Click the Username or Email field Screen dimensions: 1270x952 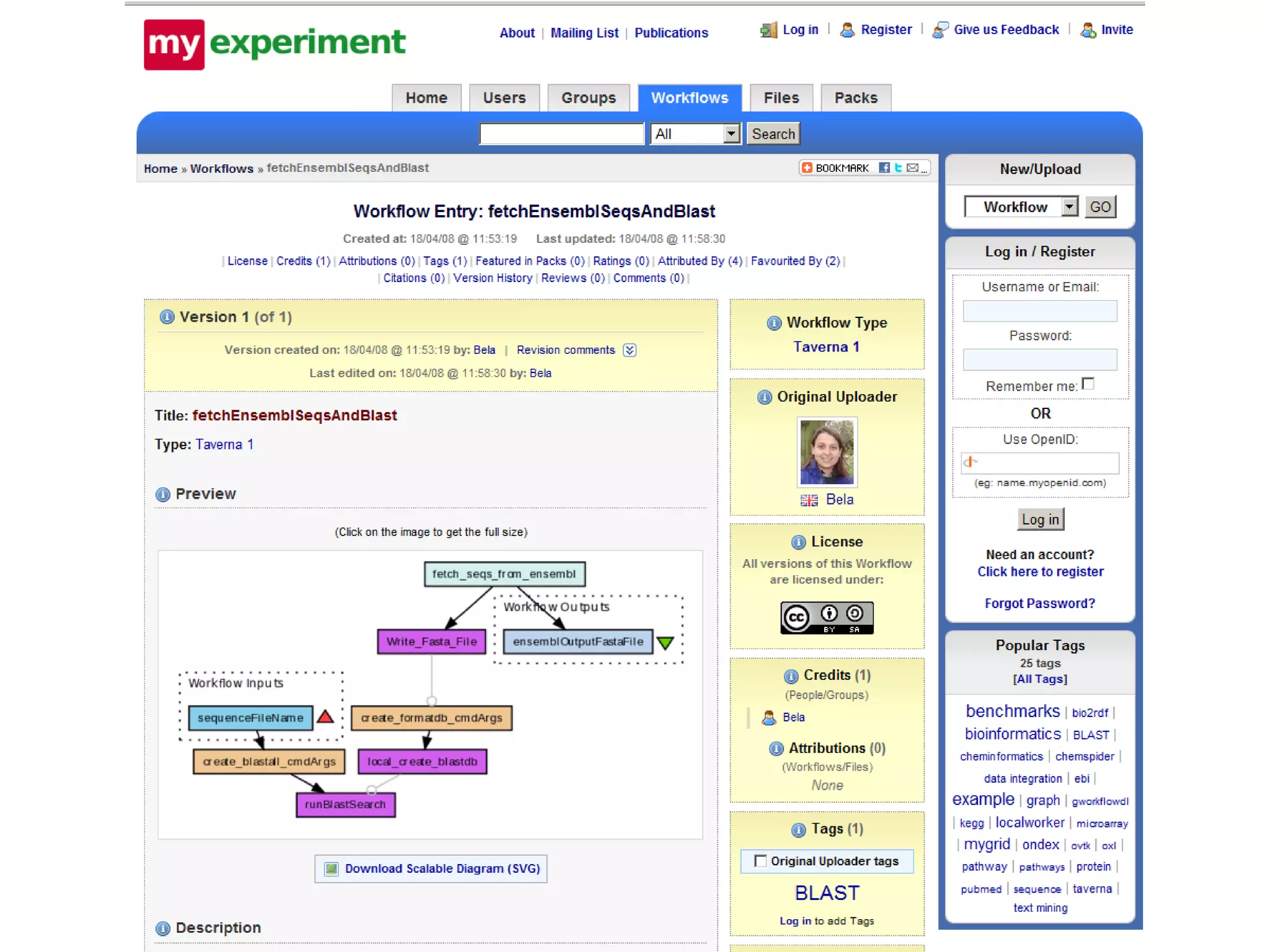(x=1039, y=311)
